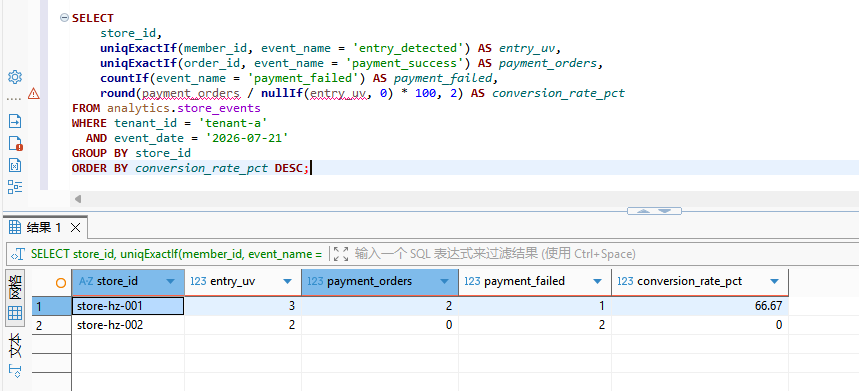
Task: Click the store-hz-002 cell
Action: point(128,325)
